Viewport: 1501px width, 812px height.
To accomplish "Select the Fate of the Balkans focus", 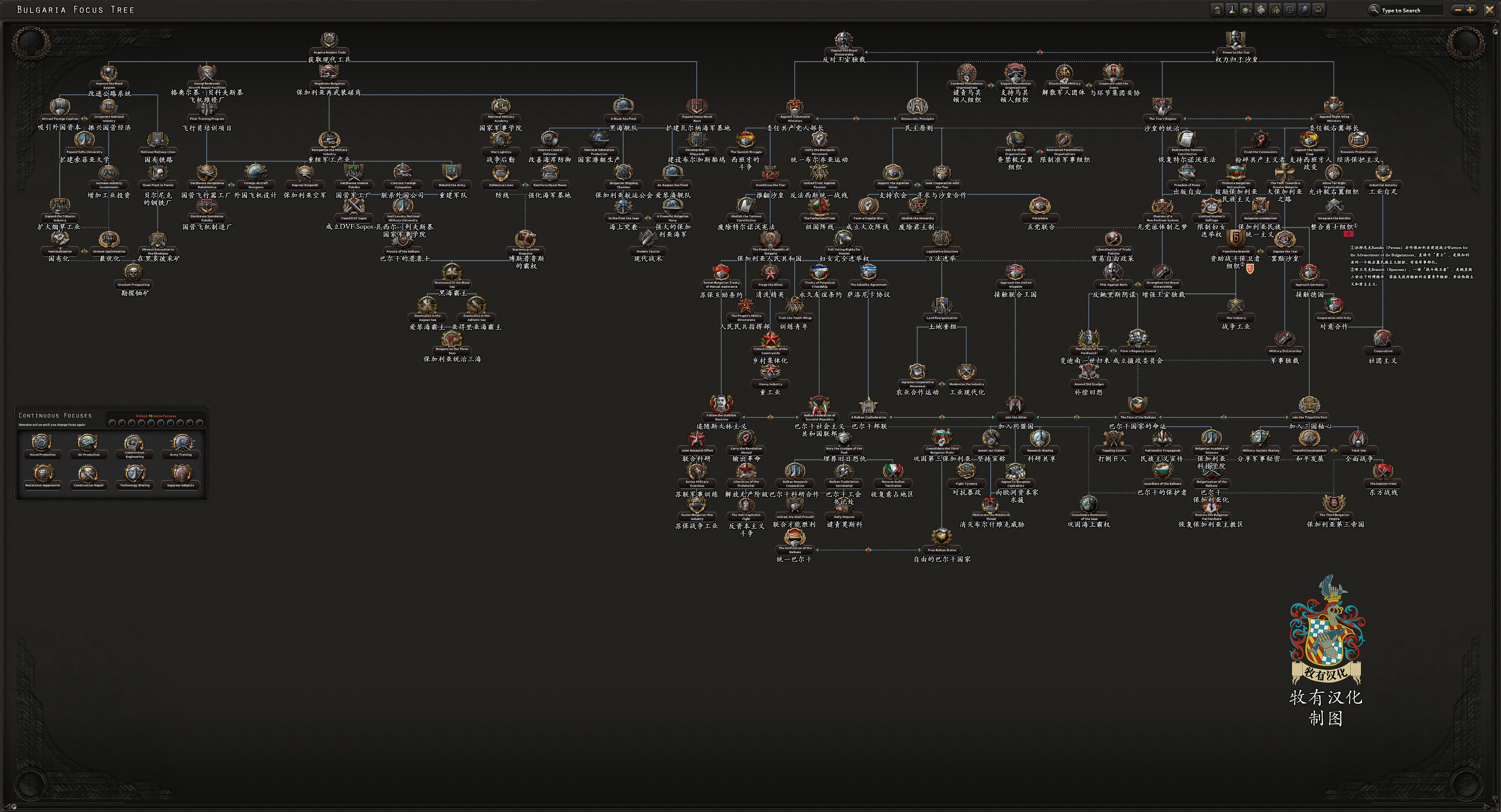I will [x=1137, y=409].
